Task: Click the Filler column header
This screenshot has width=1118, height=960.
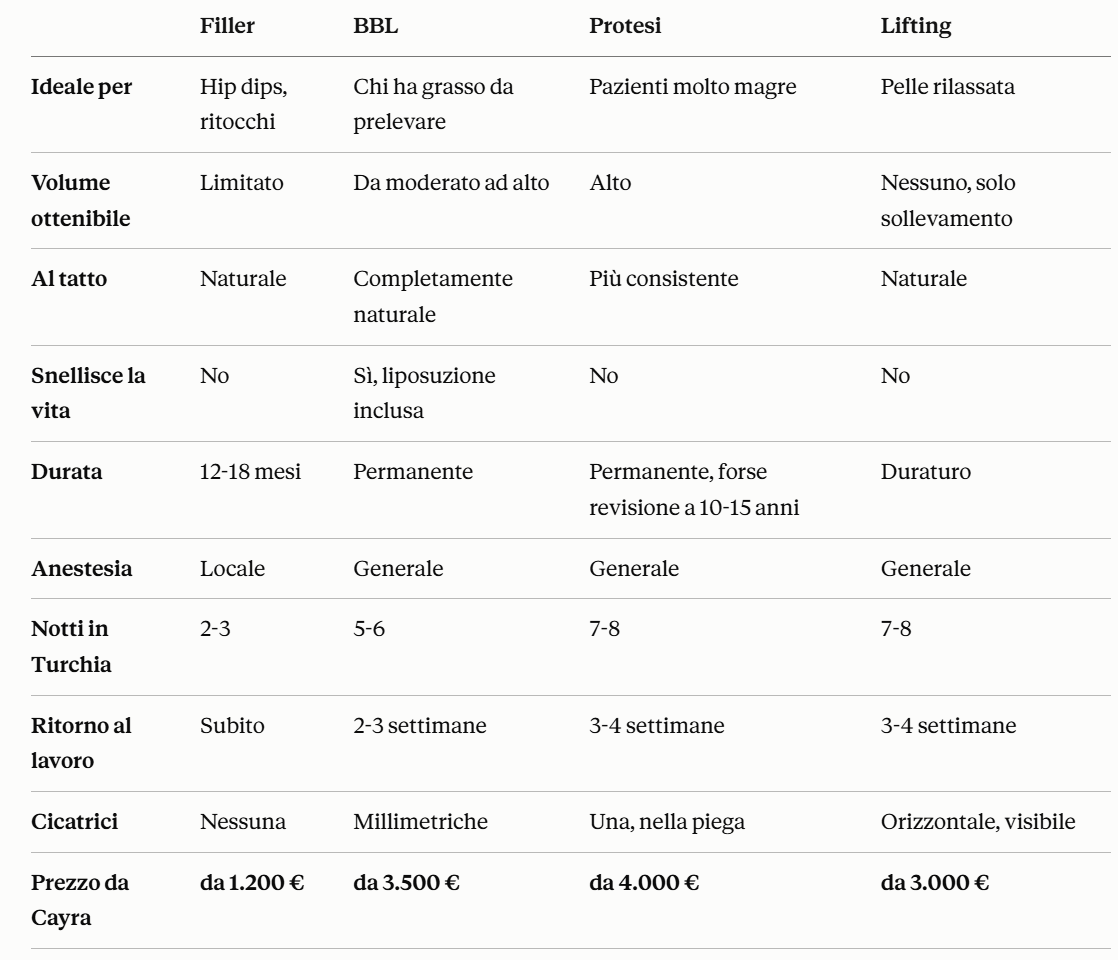Action: 227,26
